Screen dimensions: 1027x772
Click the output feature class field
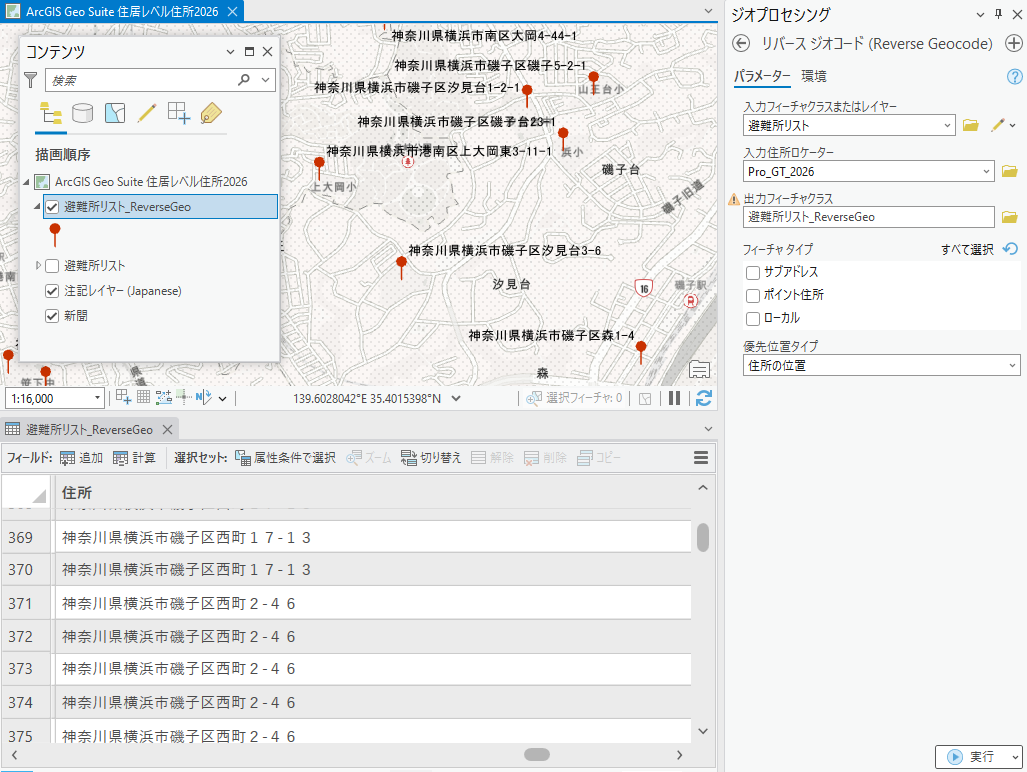click(868, 217)
